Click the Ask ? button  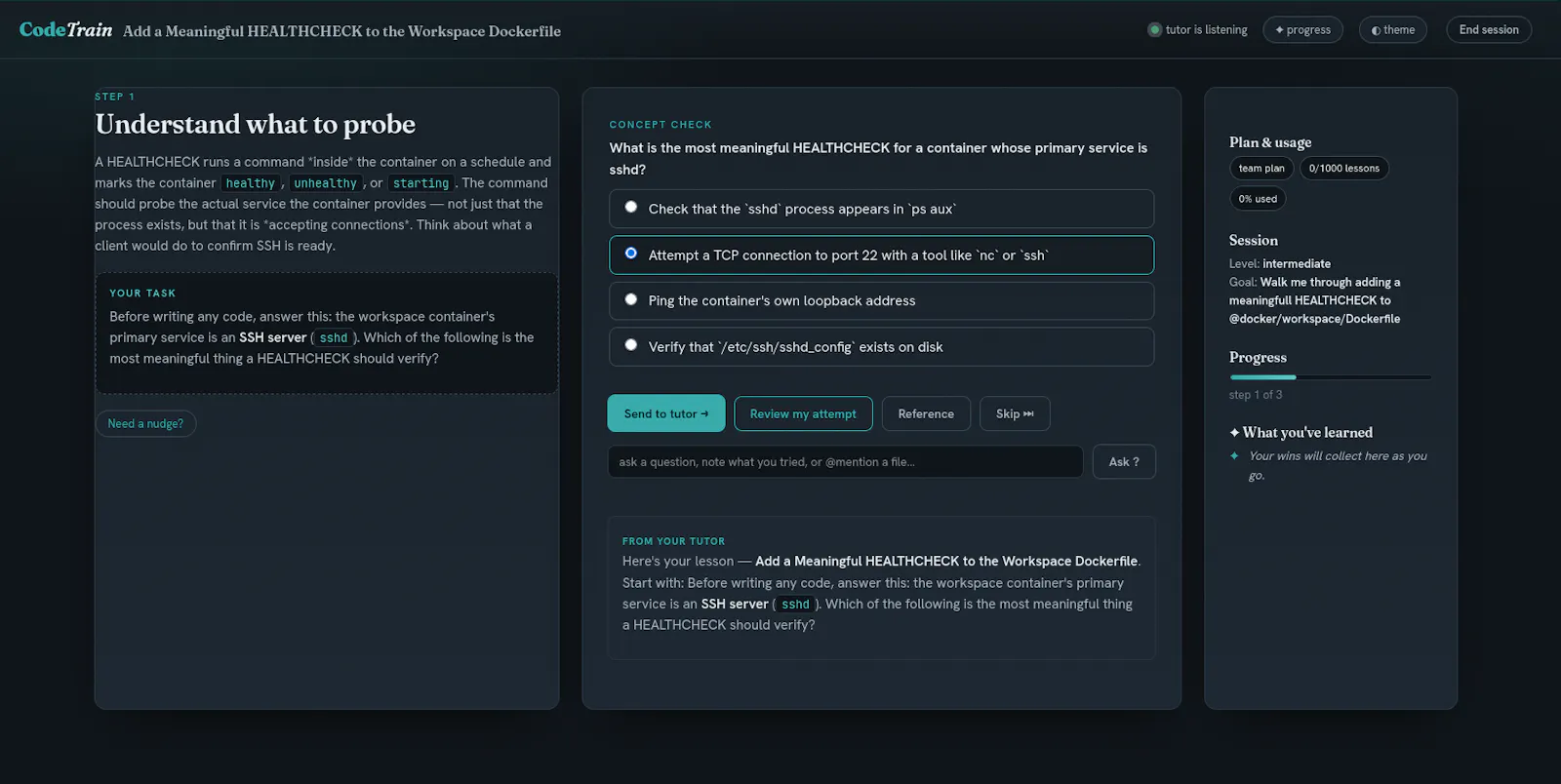[x=1124, y=462]
